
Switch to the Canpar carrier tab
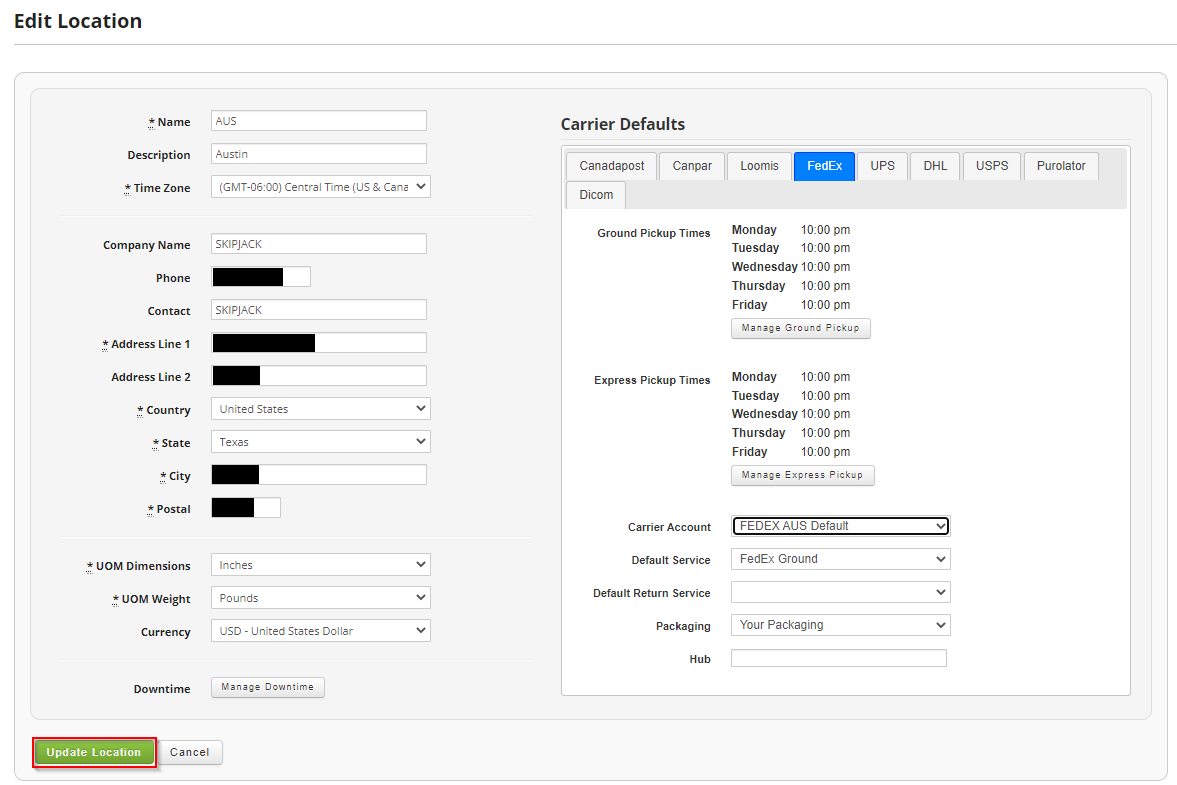tap(691, 166)
